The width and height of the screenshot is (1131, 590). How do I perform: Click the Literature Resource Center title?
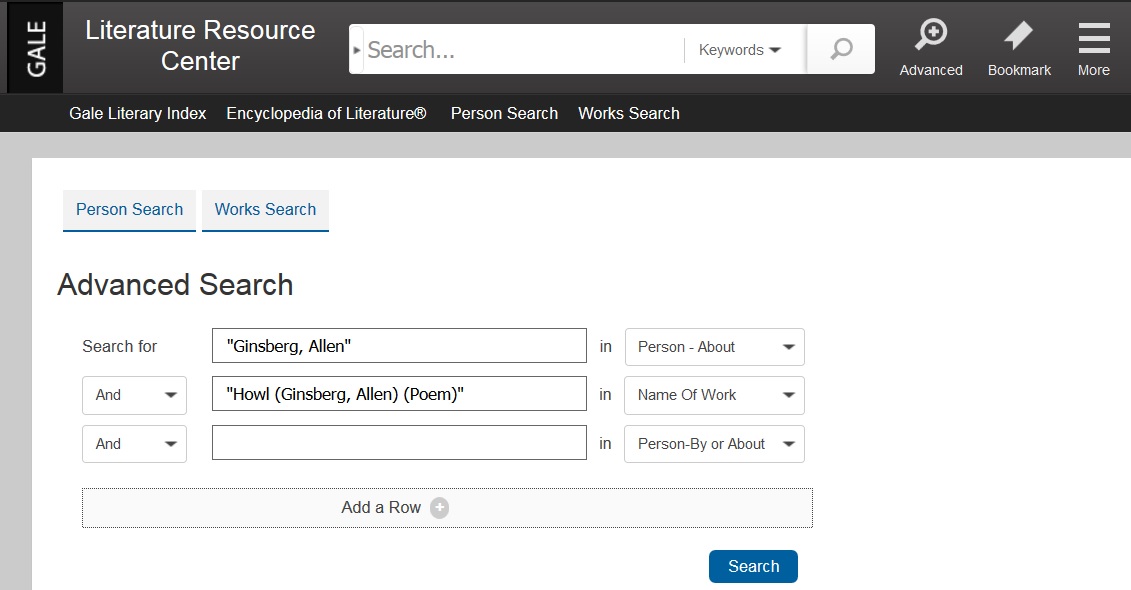[x=200, y=45]
